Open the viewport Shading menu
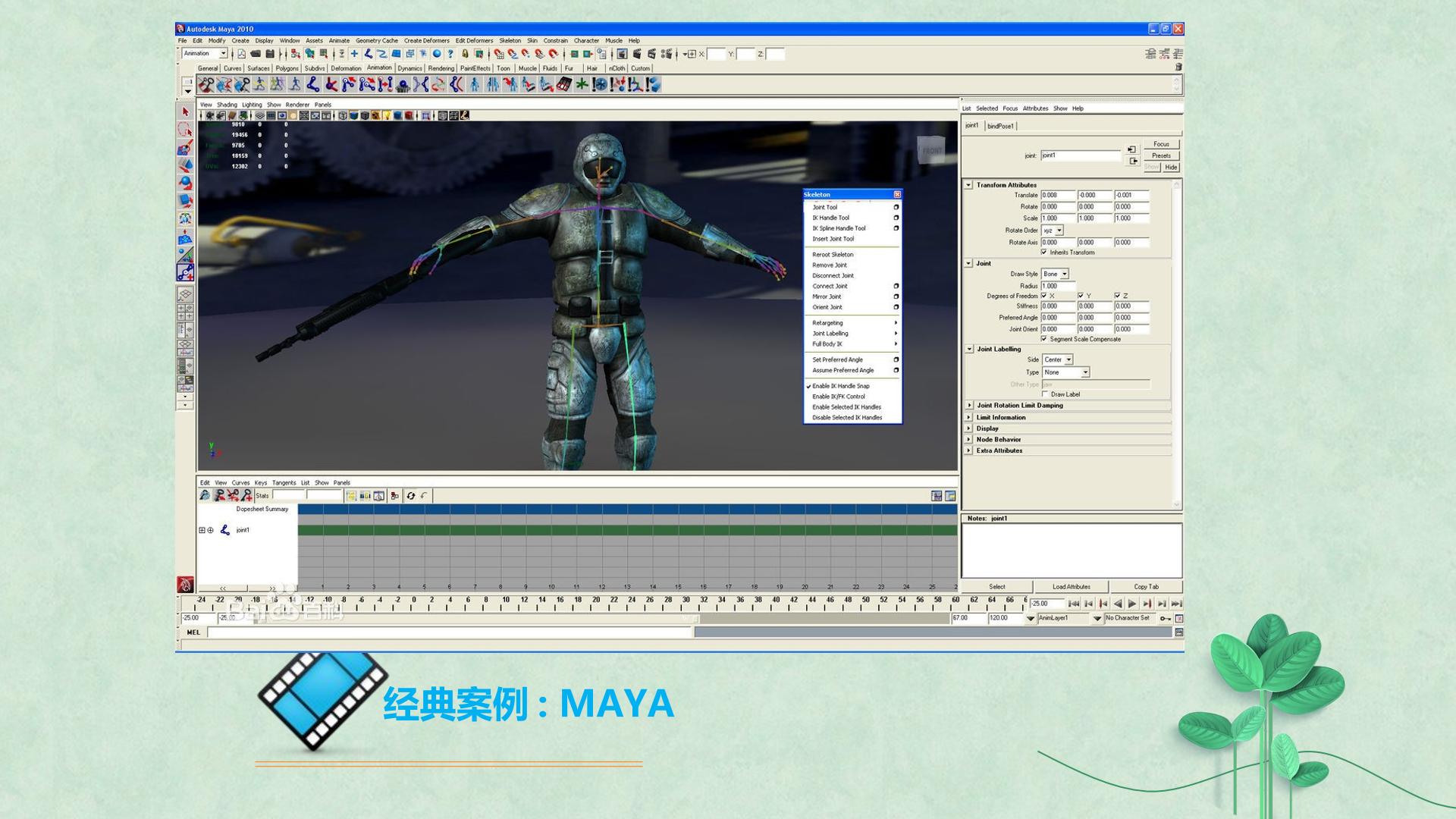Image resolution: width=1456 pixels, height=819 pixels. pyautogui.click(x=227, y=105)
